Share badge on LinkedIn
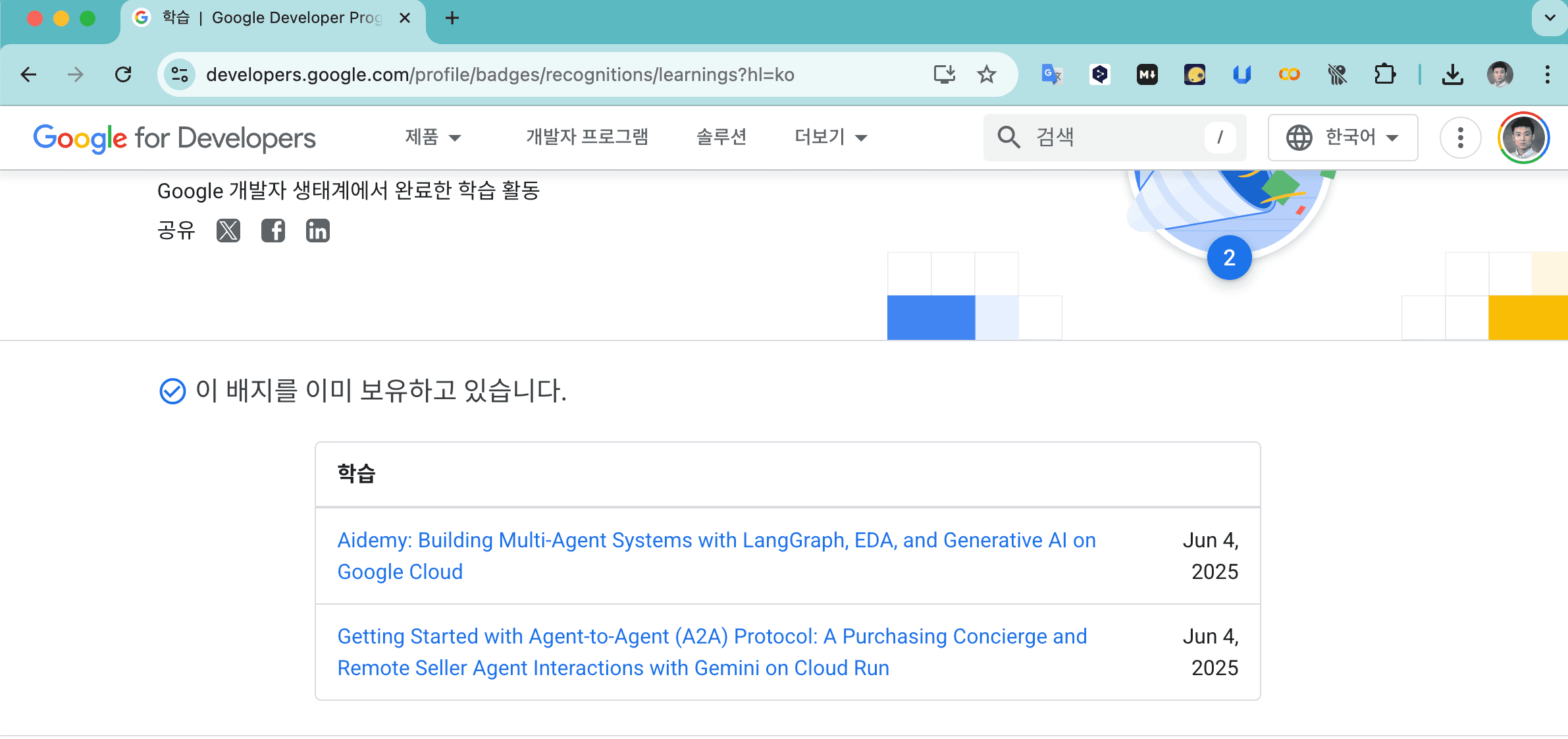Viewport: 1568px width, 739px height. [x=318, y=231]
